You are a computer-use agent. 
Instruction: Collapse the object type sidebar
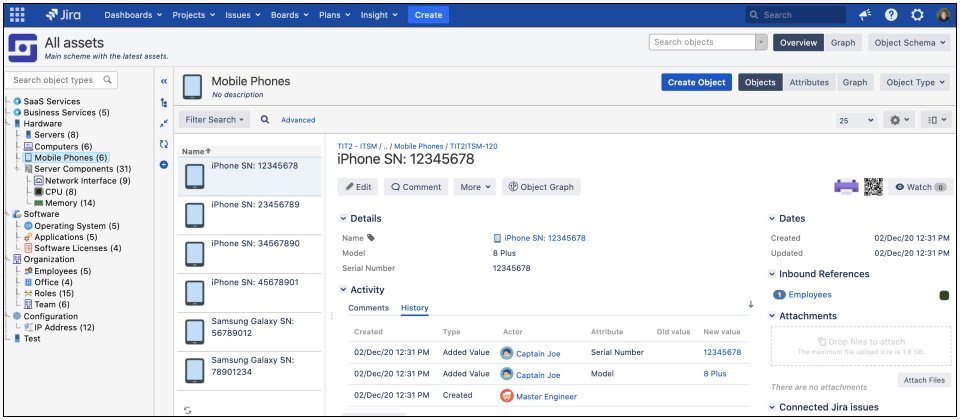tap(163, 81)
